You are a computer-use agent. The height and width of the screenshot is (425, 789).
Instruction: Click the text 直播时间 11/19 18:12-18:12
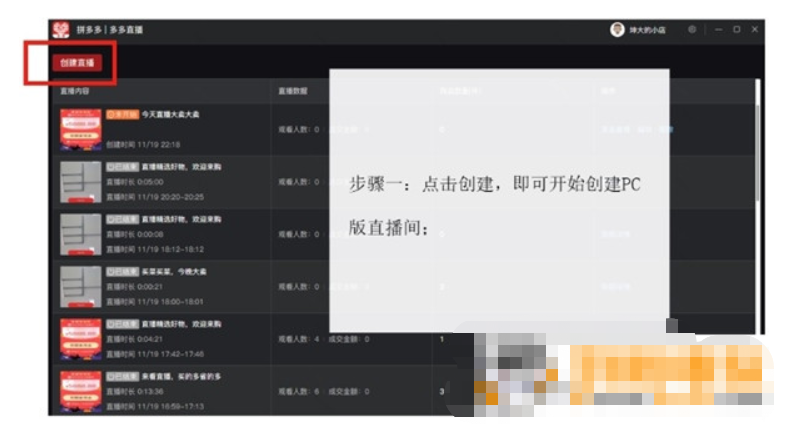coord(155,249)
